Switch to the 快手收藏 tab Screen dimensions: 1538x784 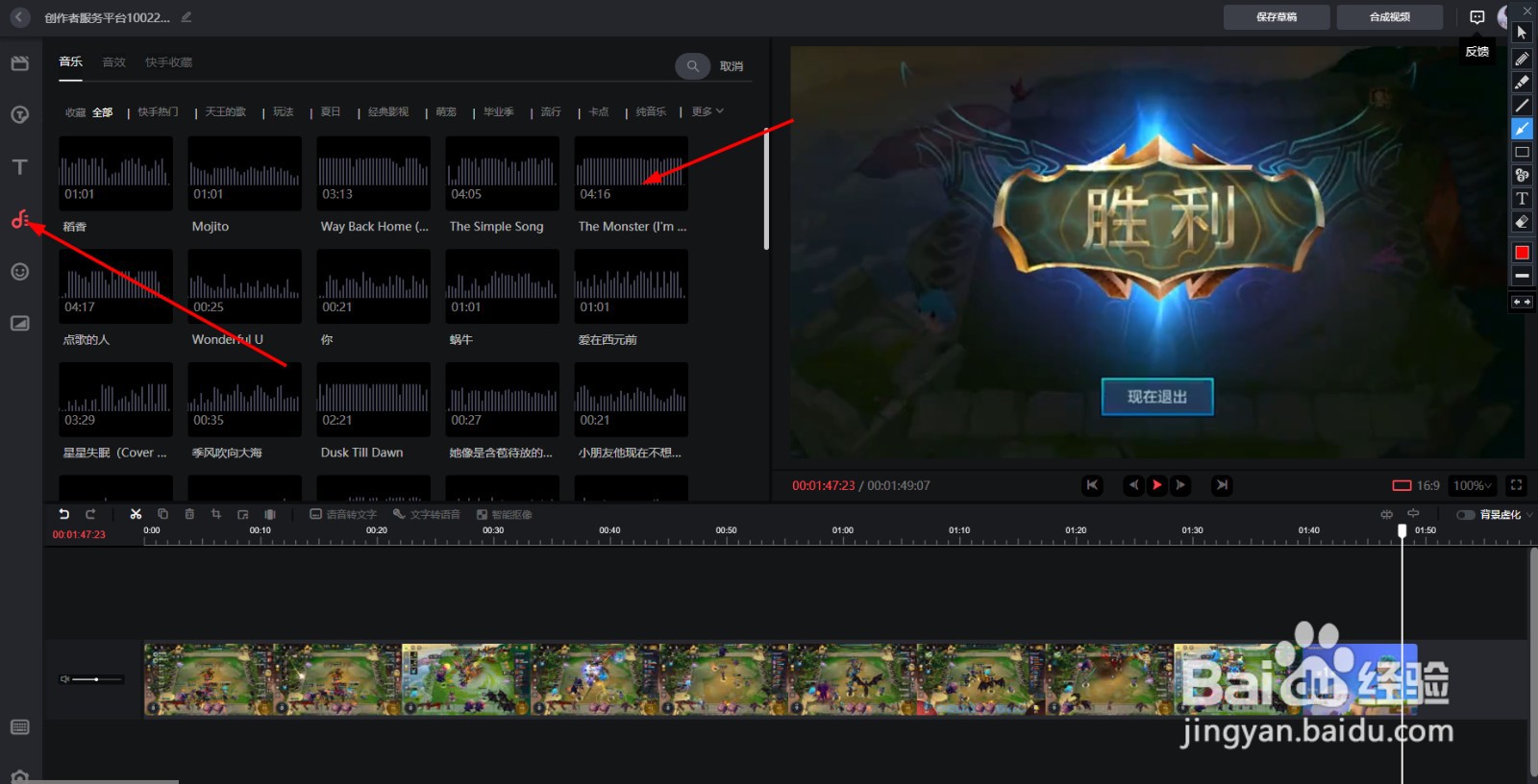point(169,62)
